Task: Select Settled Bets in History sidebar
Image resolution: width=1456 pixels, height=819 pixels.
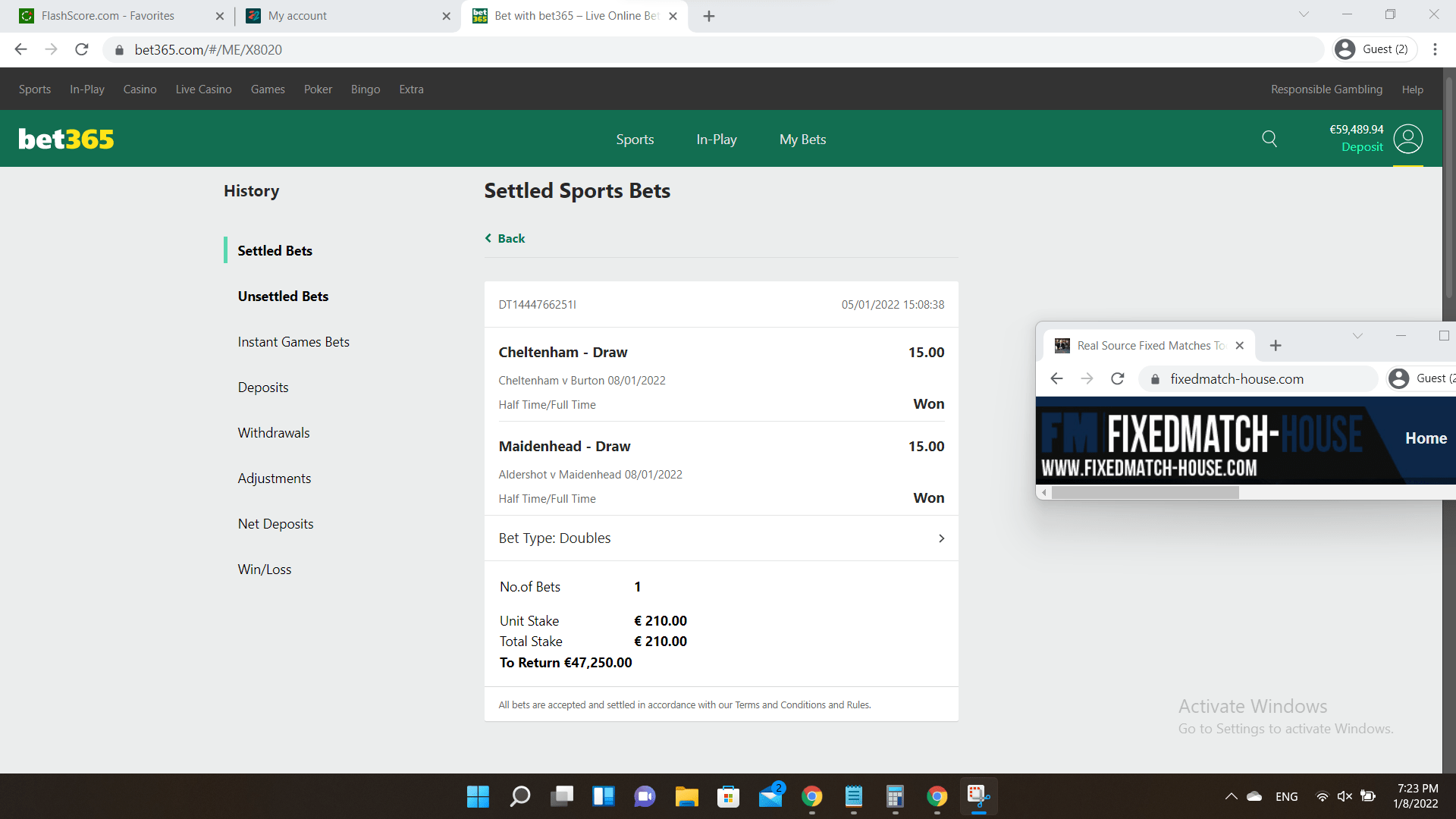Action: coord(275,250)
